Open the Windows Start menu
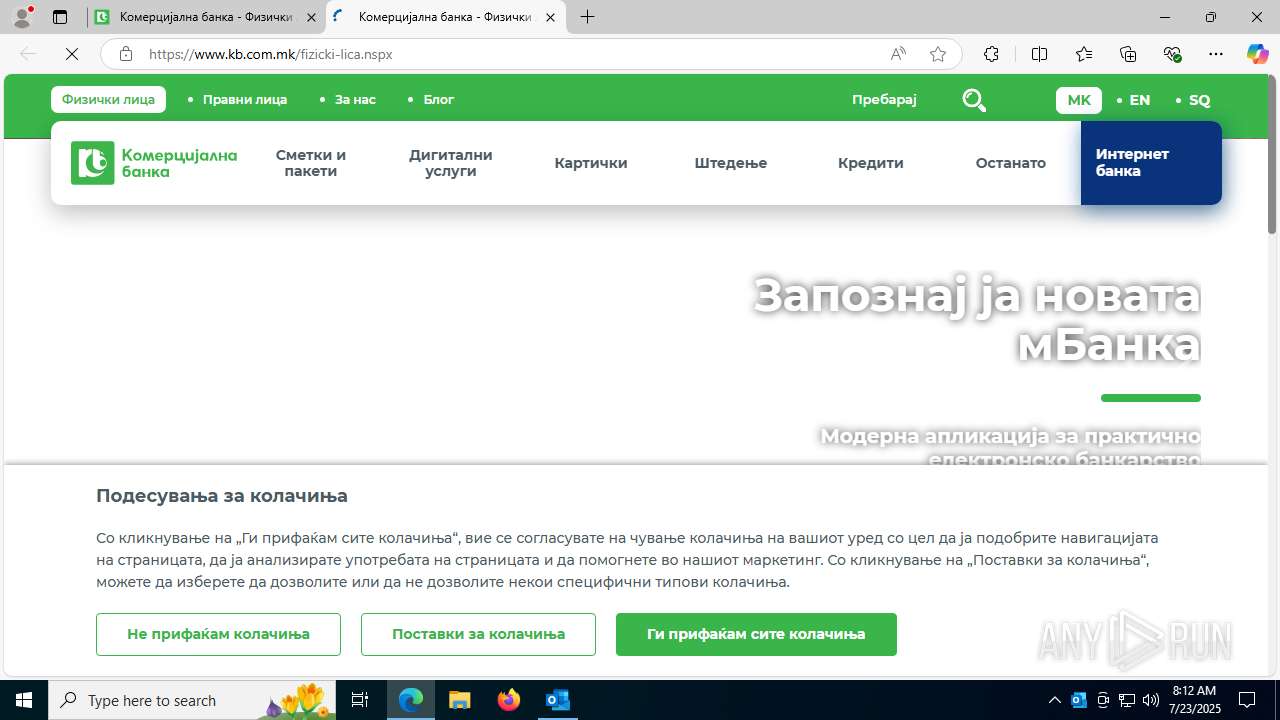 (24, 700)
